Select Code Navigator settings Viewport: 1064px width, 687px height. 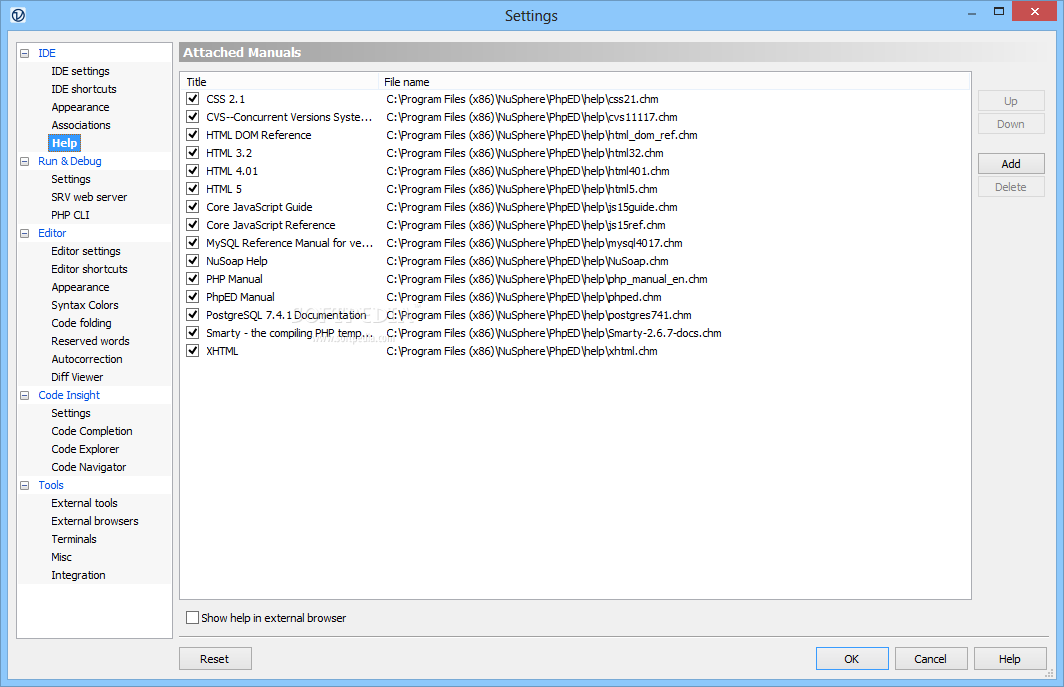point(88,467)
